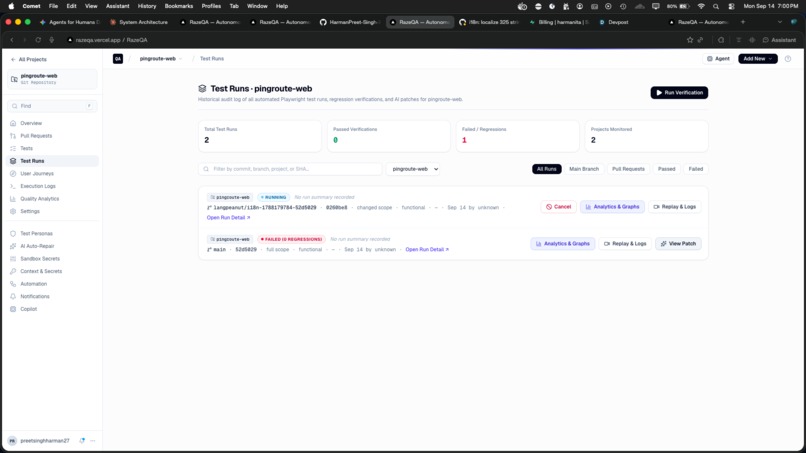Click the help question mark icon
806x453 pixels.
tap(788, 59)
